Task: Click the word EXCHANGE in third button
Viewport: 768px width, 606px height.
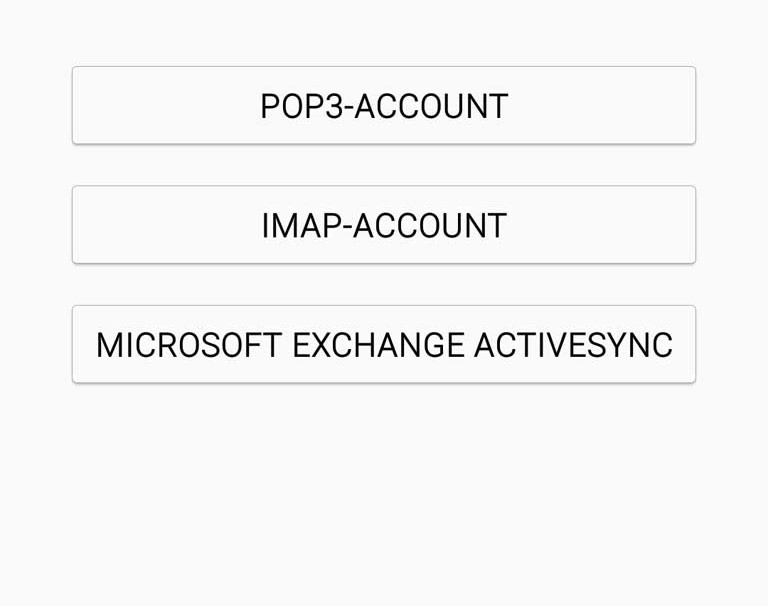Action: [378, 345]
